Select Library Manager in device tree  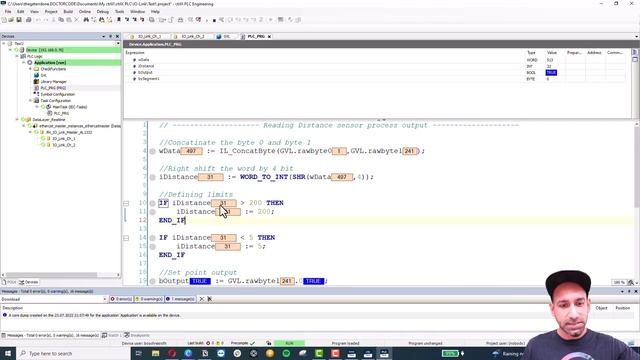(x=53, y=82)
